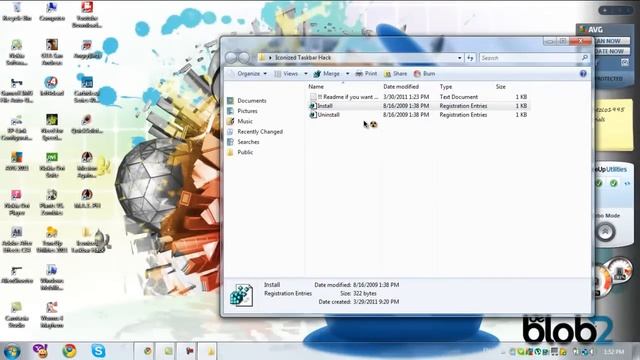Open the TuneUp Utilities 2011 desktop shortcut
The height and width of the screenshot is (360, 640).
(x=52, y=240)
